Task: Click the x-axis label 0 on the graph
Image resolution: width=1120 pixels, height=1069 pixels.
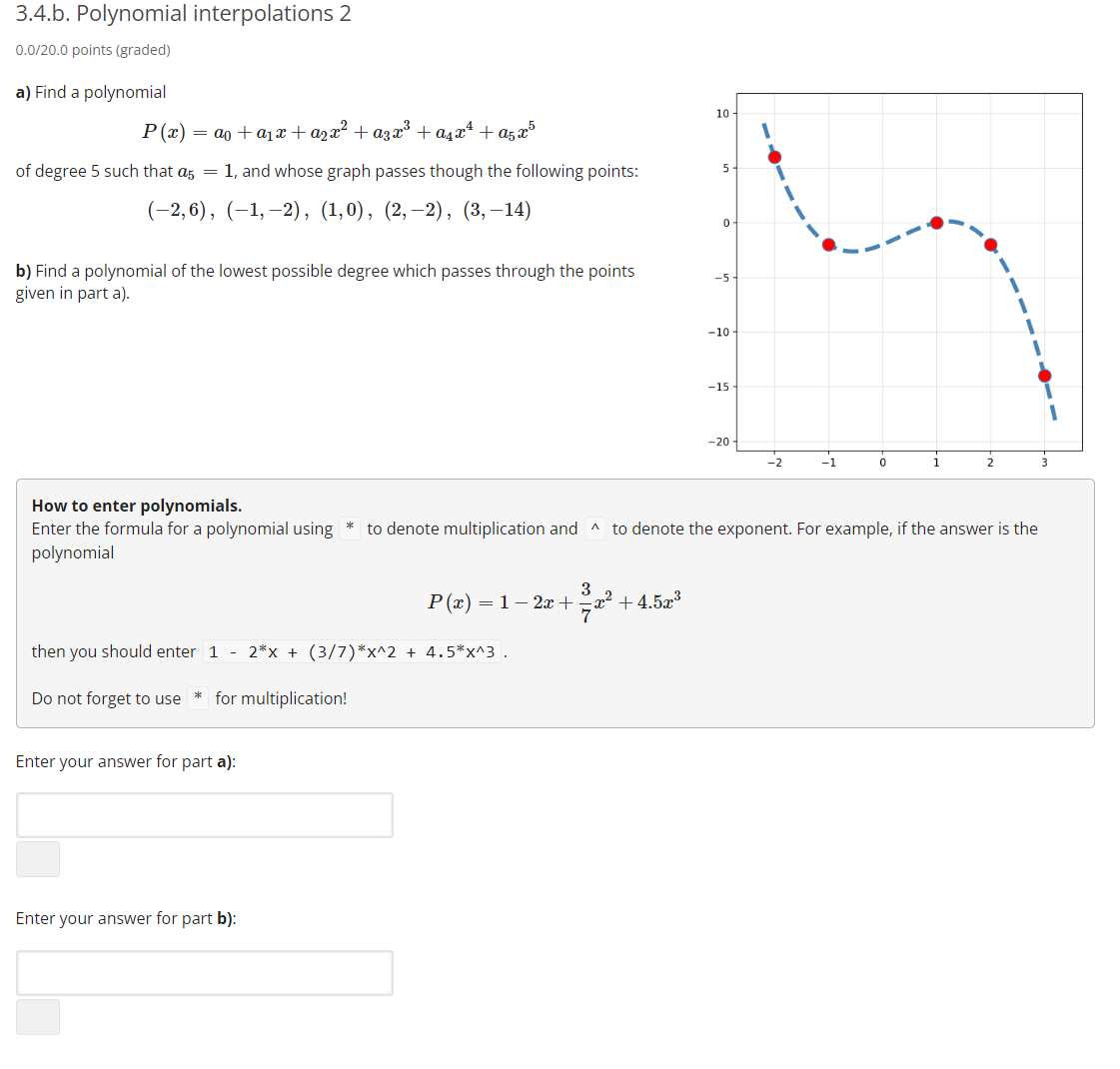Action: coord(882,462)
